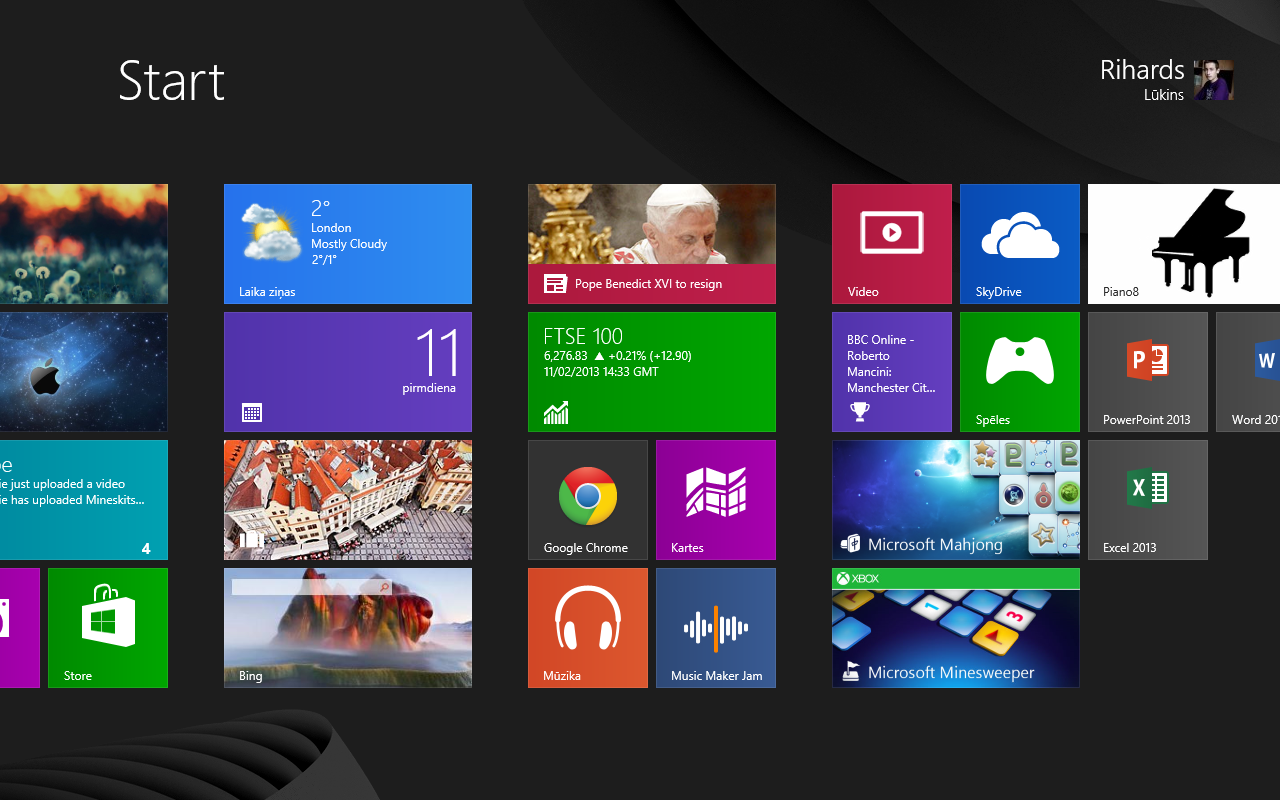Open the dandelion sunset photo tile

pos(84,244)
